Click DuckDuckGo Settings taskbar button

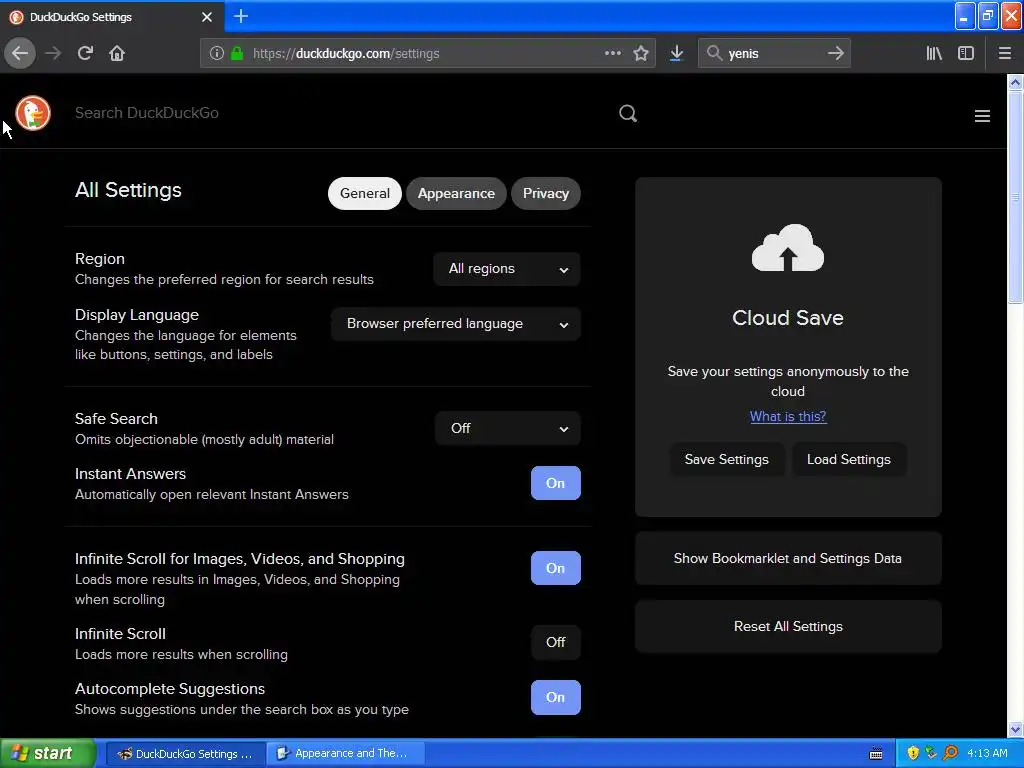[185, 753]
